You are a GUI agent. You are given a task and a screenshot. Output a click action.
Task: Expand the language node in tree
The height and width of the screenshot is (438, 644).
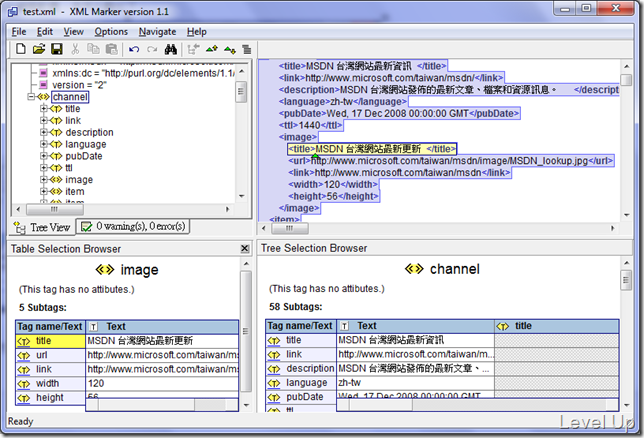[x=43, y=144]
